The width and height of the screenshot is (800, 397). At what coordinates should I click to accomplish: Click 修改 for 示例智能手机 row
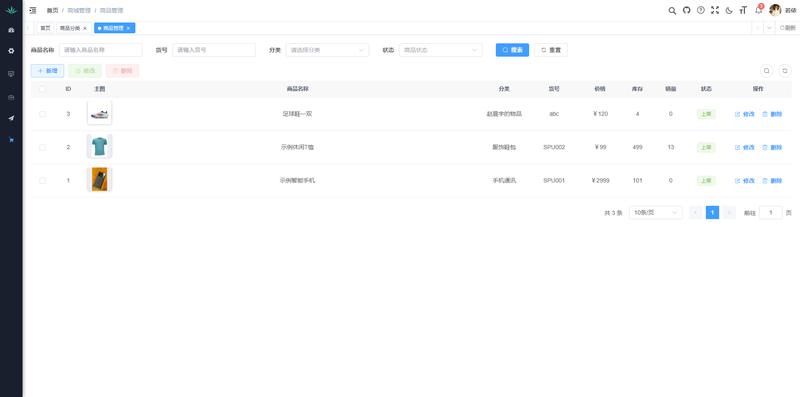pyautogui.click(x=745, y=181)
